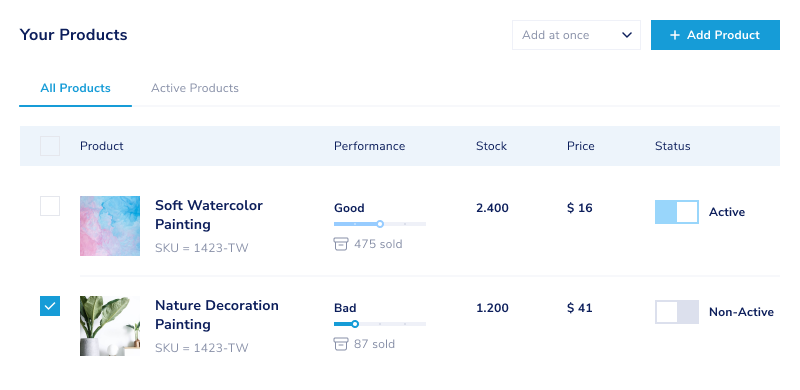Screen dimensions: 800x390
Task: Click the sold box icon beside 87 sold
Action: [x=340, y=344]
